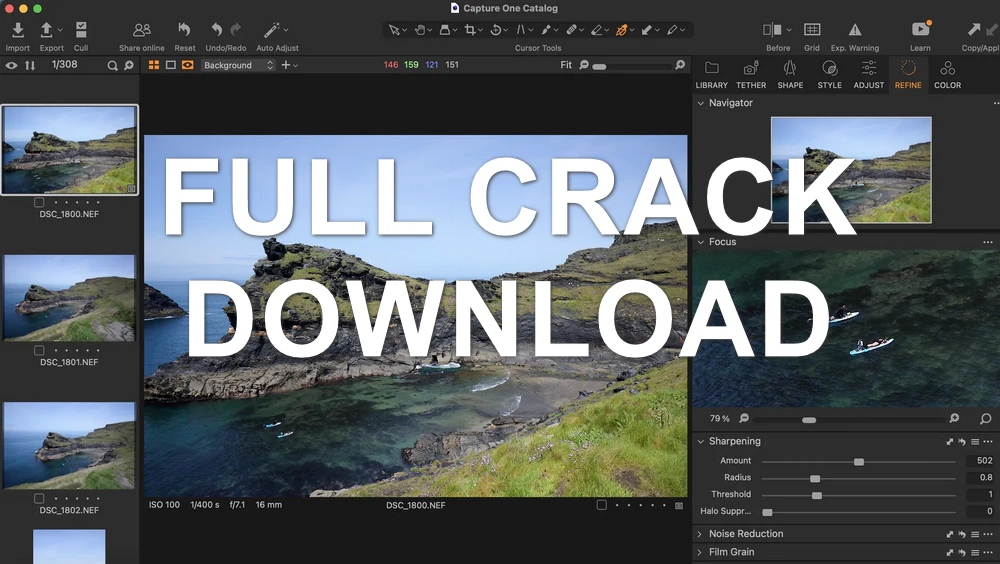The image size is (1000, 564).
Task: Click the Auto Adjust magic wand
Action: [271, 31]
